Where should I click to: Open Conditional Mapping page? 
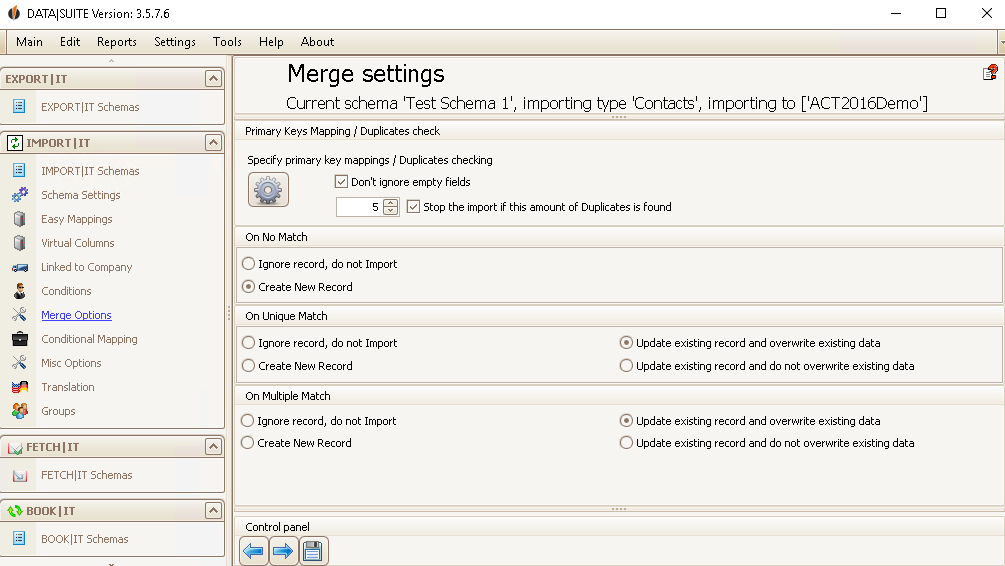point(89,339)
